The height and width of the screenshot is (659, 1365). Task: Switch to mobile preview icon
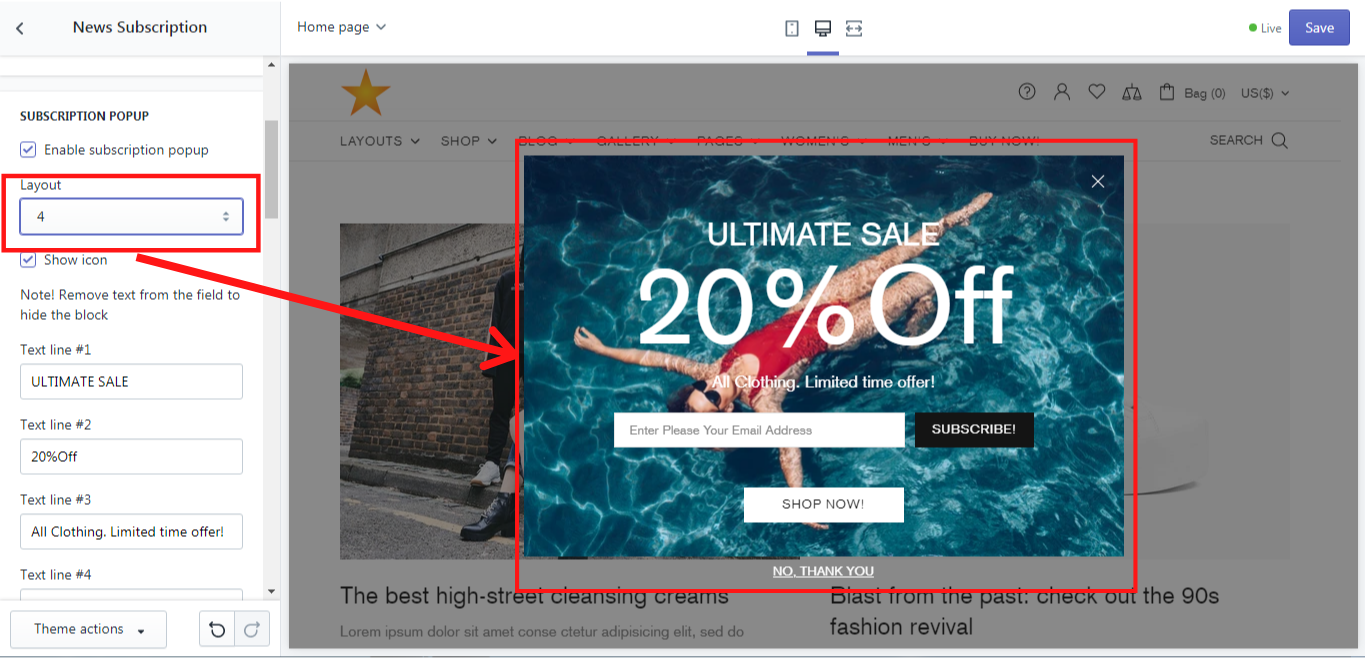coord(792,28)
